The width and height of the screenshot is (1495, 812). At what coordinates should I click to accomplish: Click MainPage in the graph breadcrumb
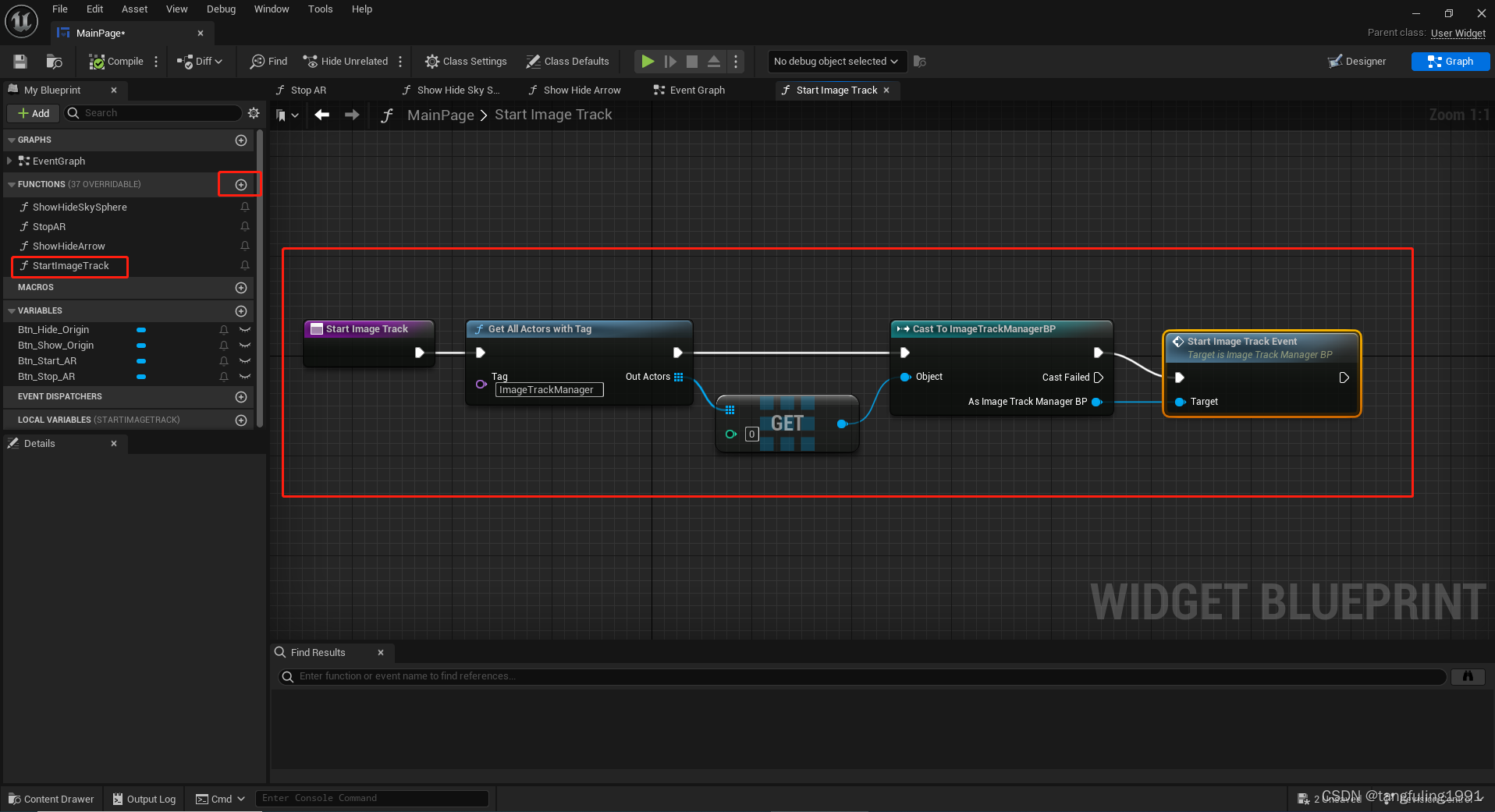click(x=441, y=115)
